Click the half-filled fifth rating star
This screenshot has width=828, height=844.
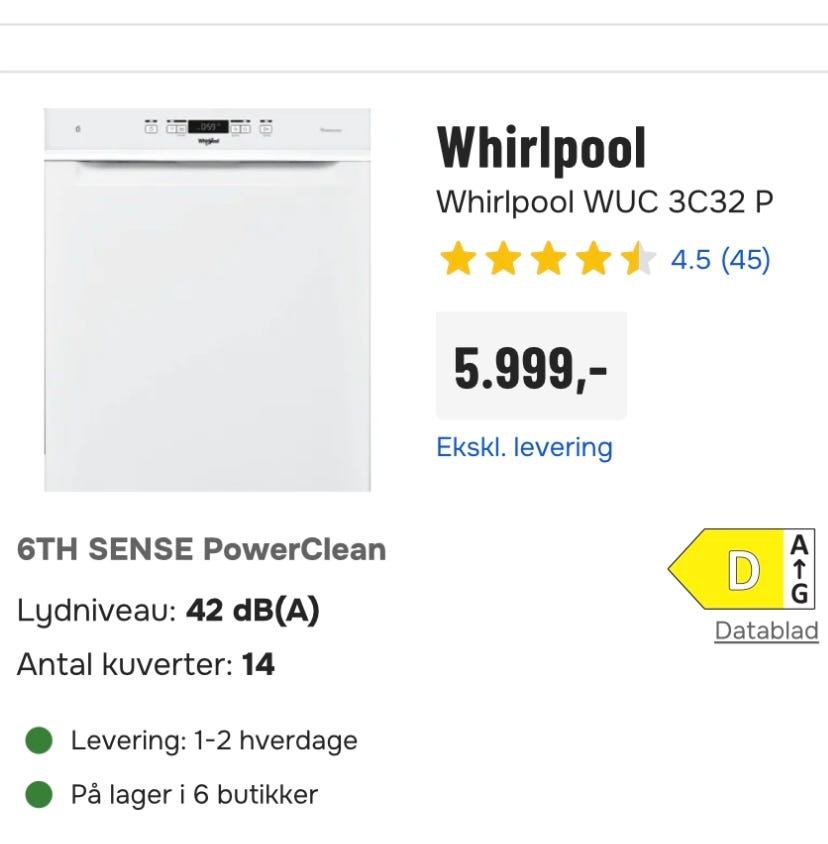pyautogui.click(x=637, y=260)
